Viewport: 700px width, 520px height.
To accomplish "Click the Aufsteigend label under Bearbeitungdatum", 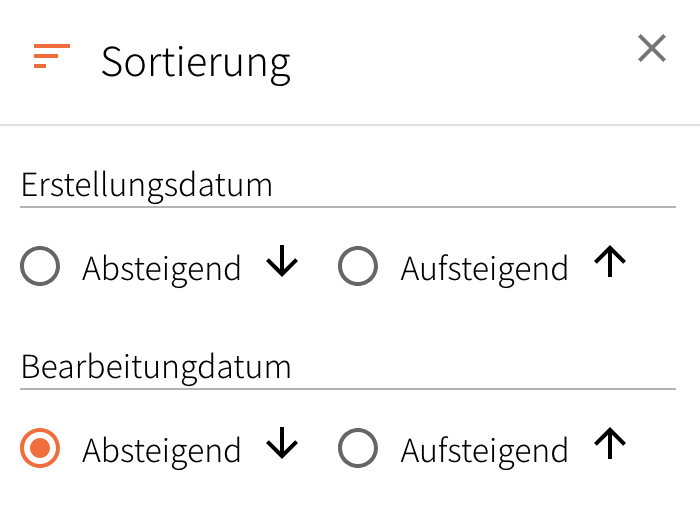I will point(484,451).
